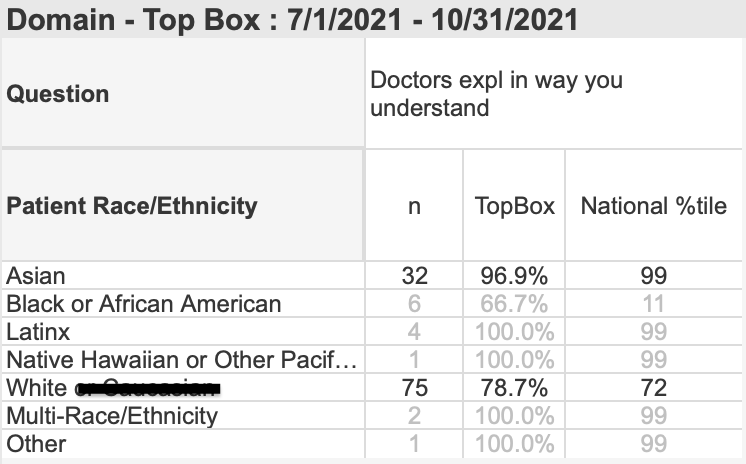Select the Domain - Top Box title
The image size is (746, 464).
(x=292, y=20)
